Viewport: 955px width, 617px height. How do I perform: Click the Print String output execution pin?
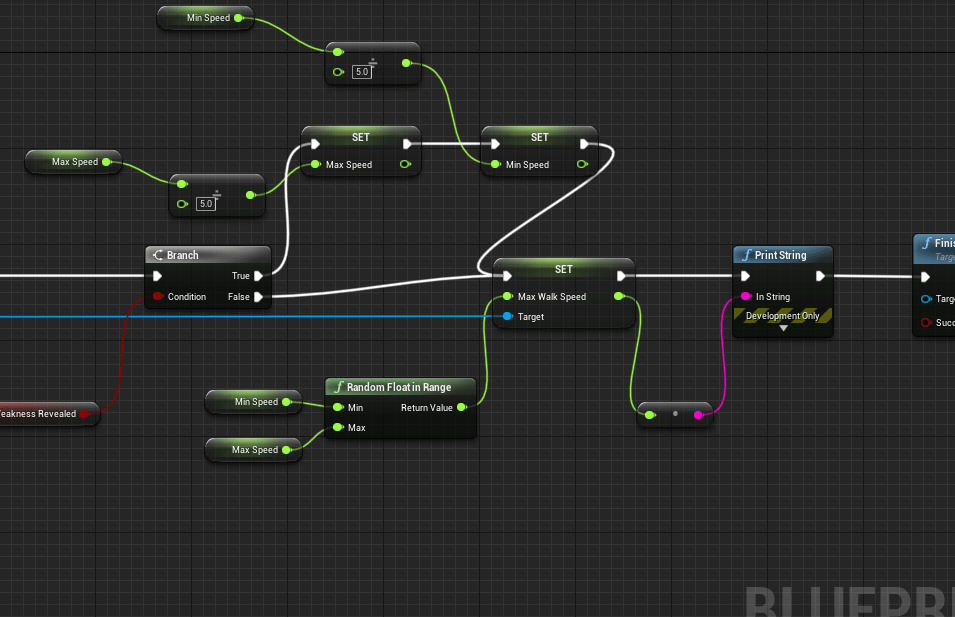click(820, 277)
